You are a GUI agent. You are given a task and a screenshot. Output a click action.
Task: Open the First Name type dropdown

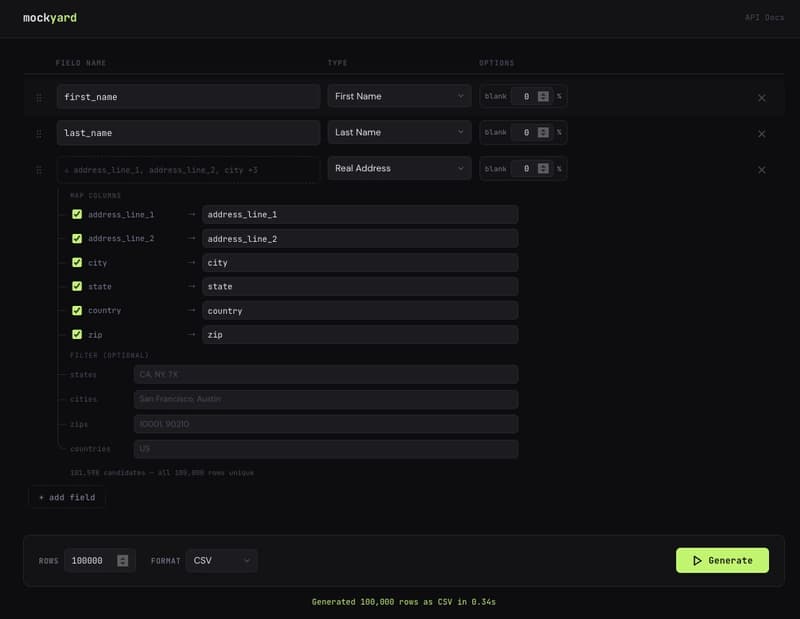(399, 96)
